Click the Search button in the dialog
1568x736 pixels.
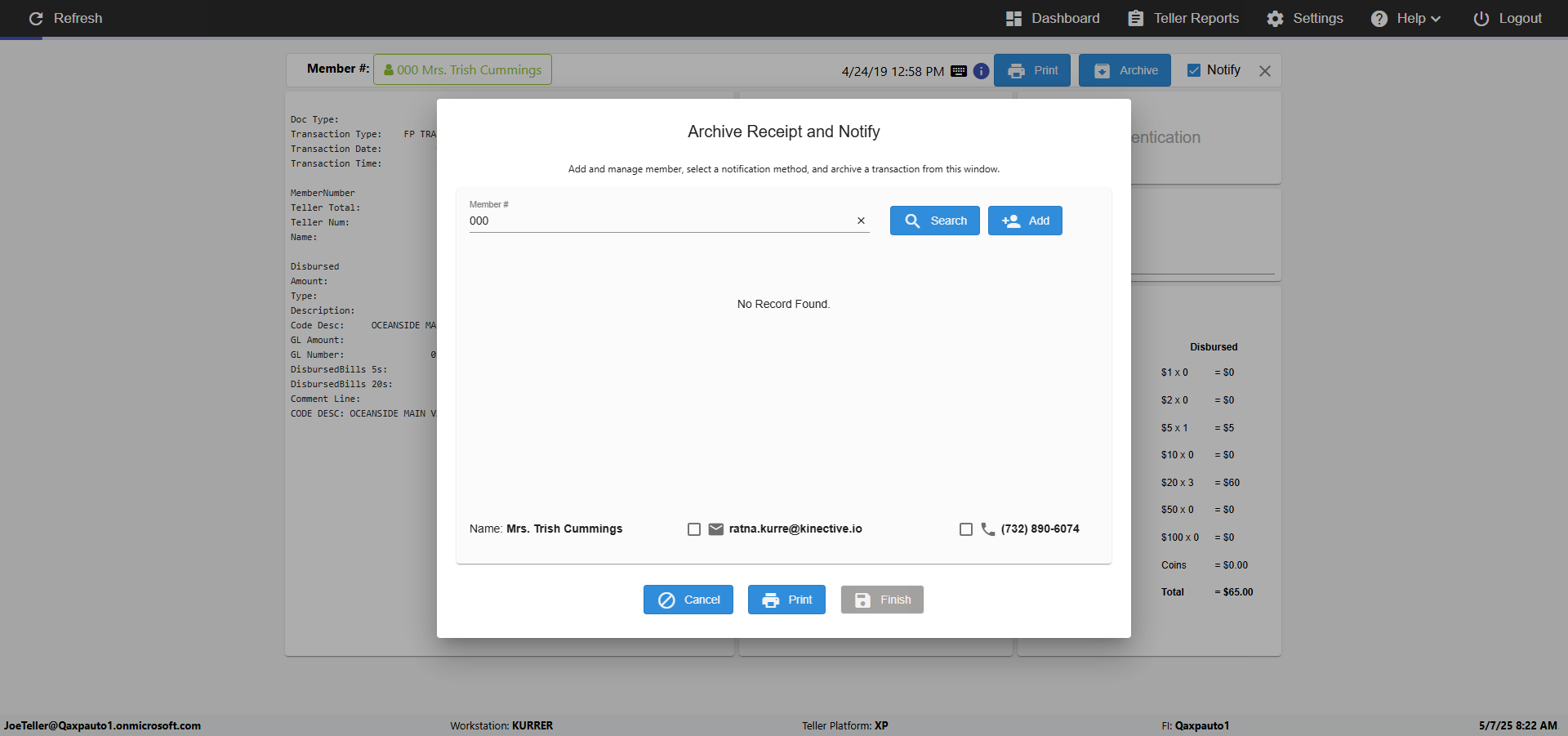(x=935, y=221)
